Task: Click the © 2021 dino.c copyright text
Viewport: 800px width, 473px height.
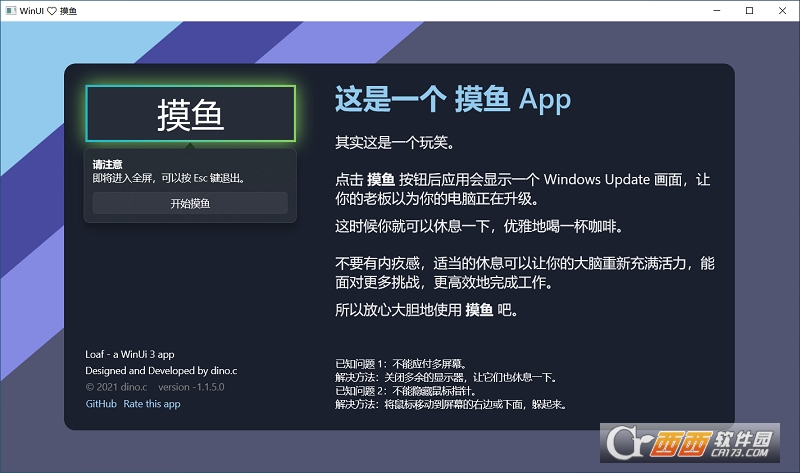Action: tap(116, 387)
